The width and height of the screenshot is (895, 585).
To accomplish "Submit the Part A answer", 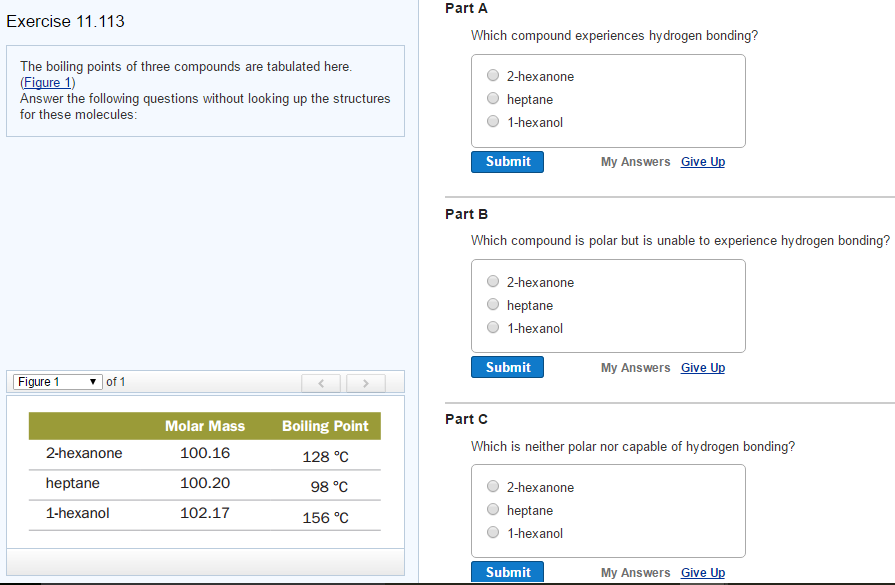I will (x=507, y=162).
